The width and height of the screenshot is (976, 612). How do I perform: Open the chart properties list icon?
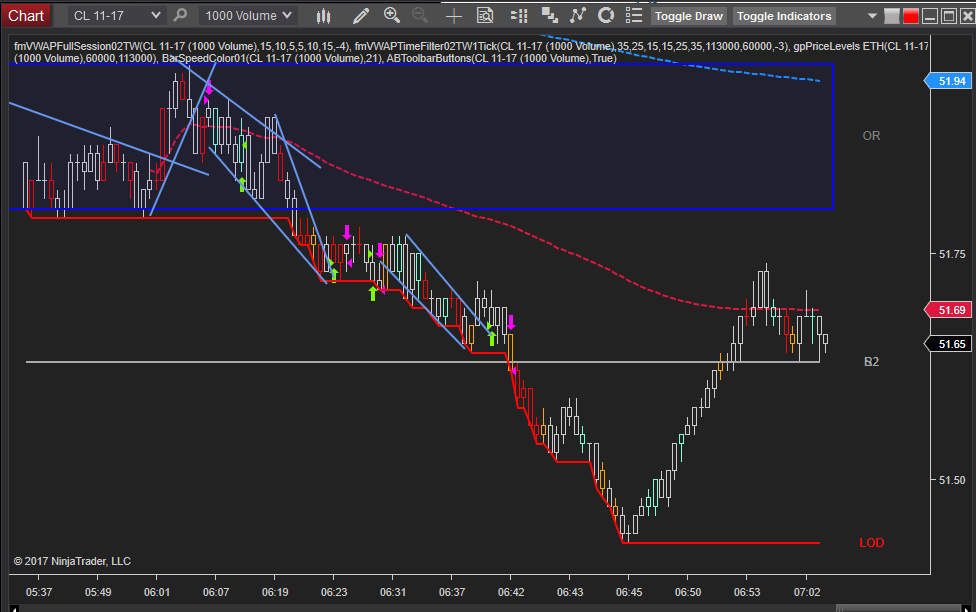(x=634, y=16)
